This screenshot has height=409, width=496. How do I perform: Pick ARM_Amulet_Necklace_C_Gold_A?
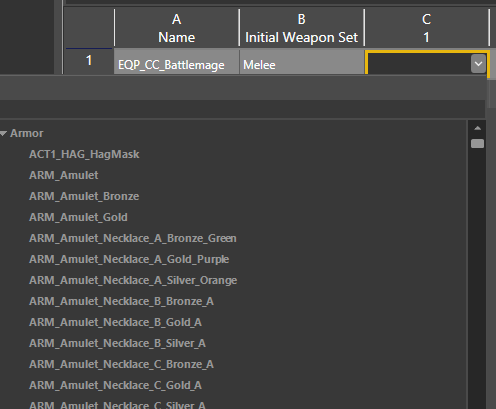[x=115, y=385]
